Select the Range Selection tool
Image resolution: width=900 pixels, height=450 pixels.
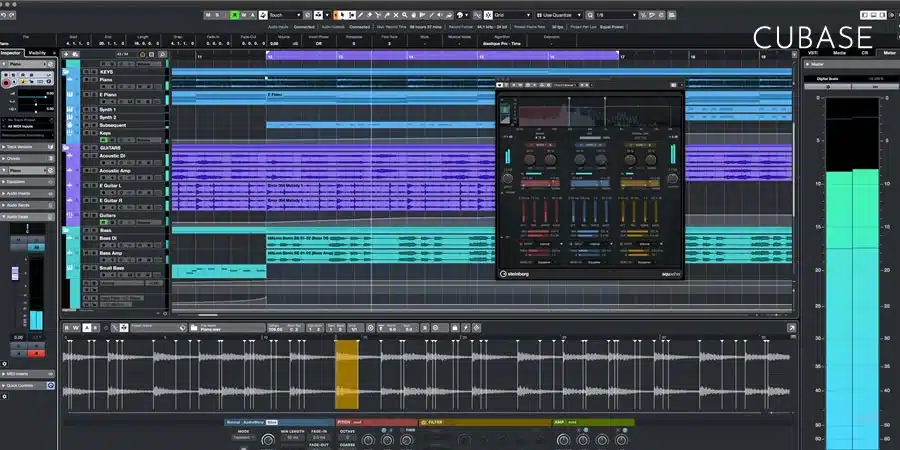pyautogui.click(x=352, y=14)
